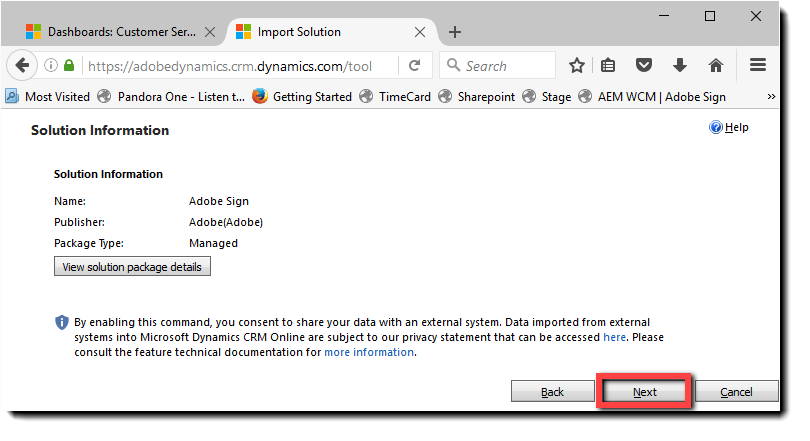The width and height of the screenshot is (810, 441).
Task: Click the Next button
Action: [x=644, y=391]
